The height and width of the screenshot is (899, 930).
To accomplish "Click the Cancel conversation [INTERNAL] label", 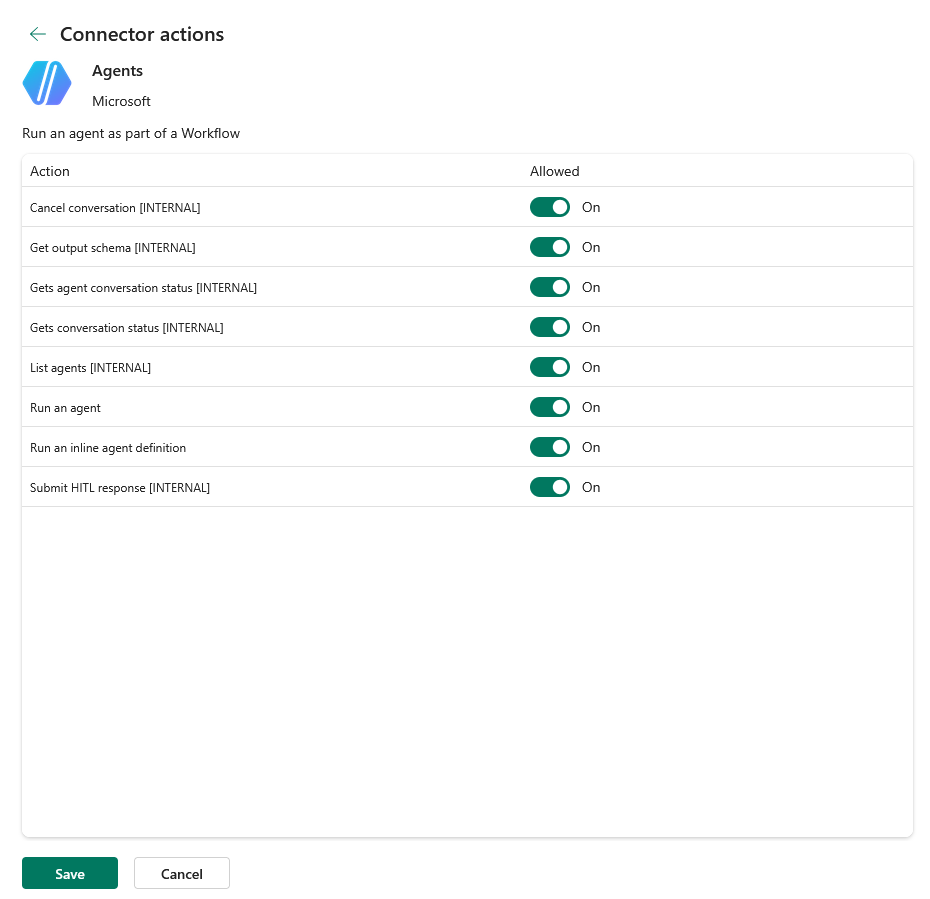I will [115, 208].
